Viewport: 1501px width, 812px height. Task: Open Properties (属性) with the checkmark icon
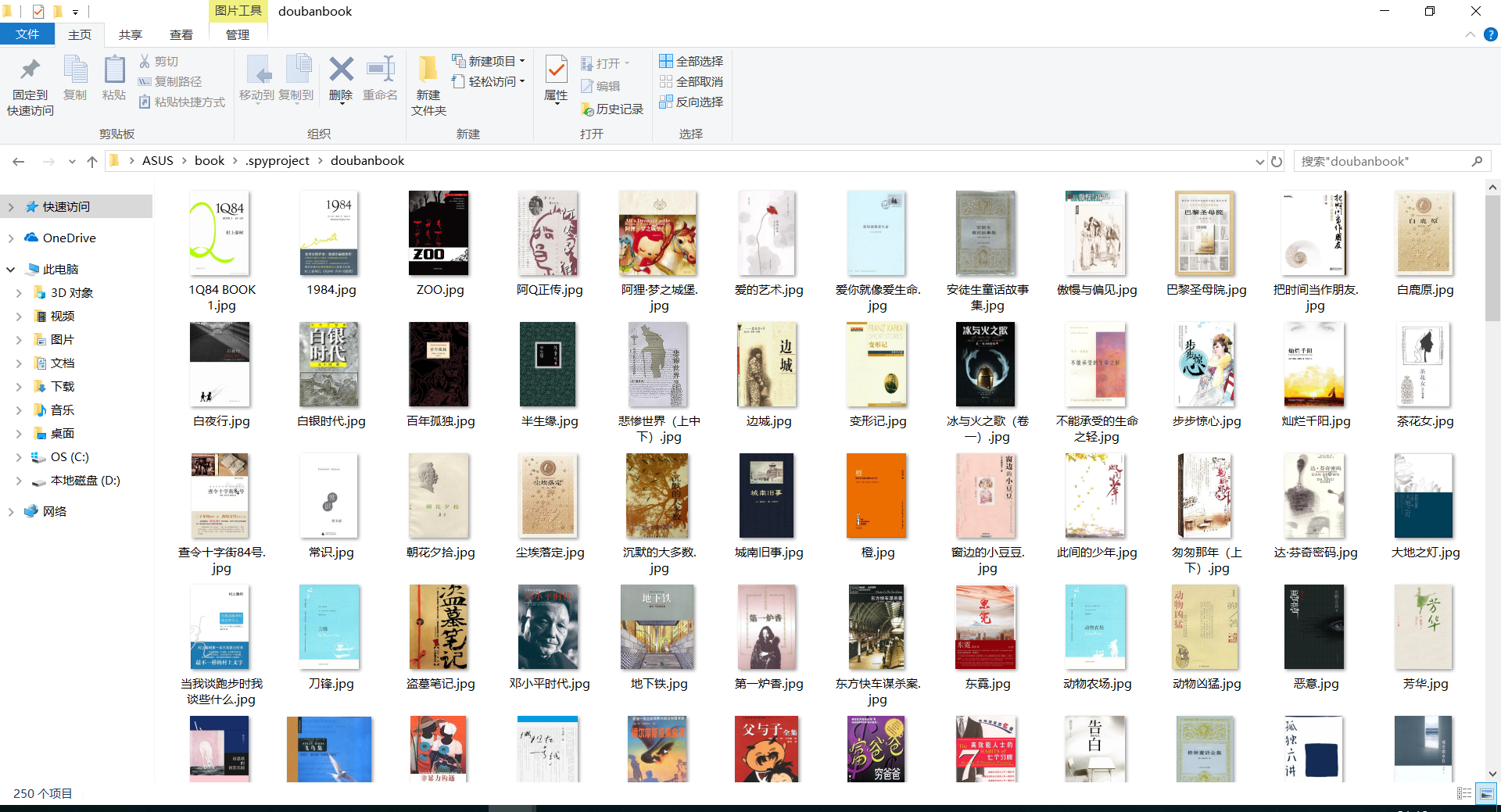[x=556, y=78]
